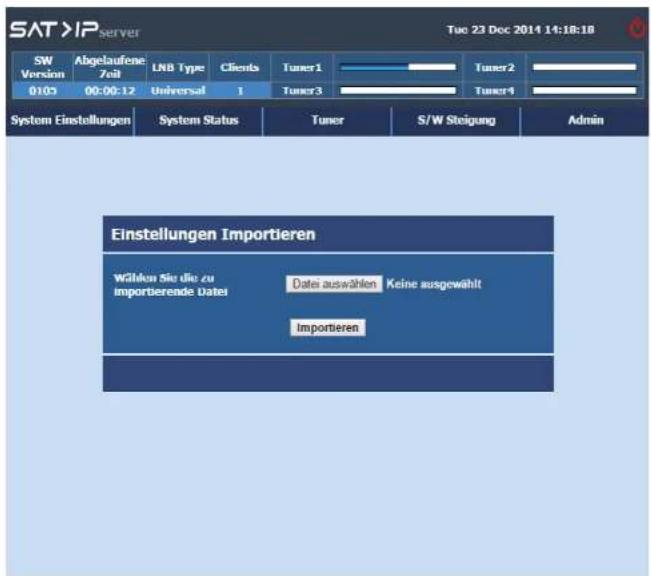
Task: Click the Clients header cell
Action: pyautogui.click(x=240, y=67)
